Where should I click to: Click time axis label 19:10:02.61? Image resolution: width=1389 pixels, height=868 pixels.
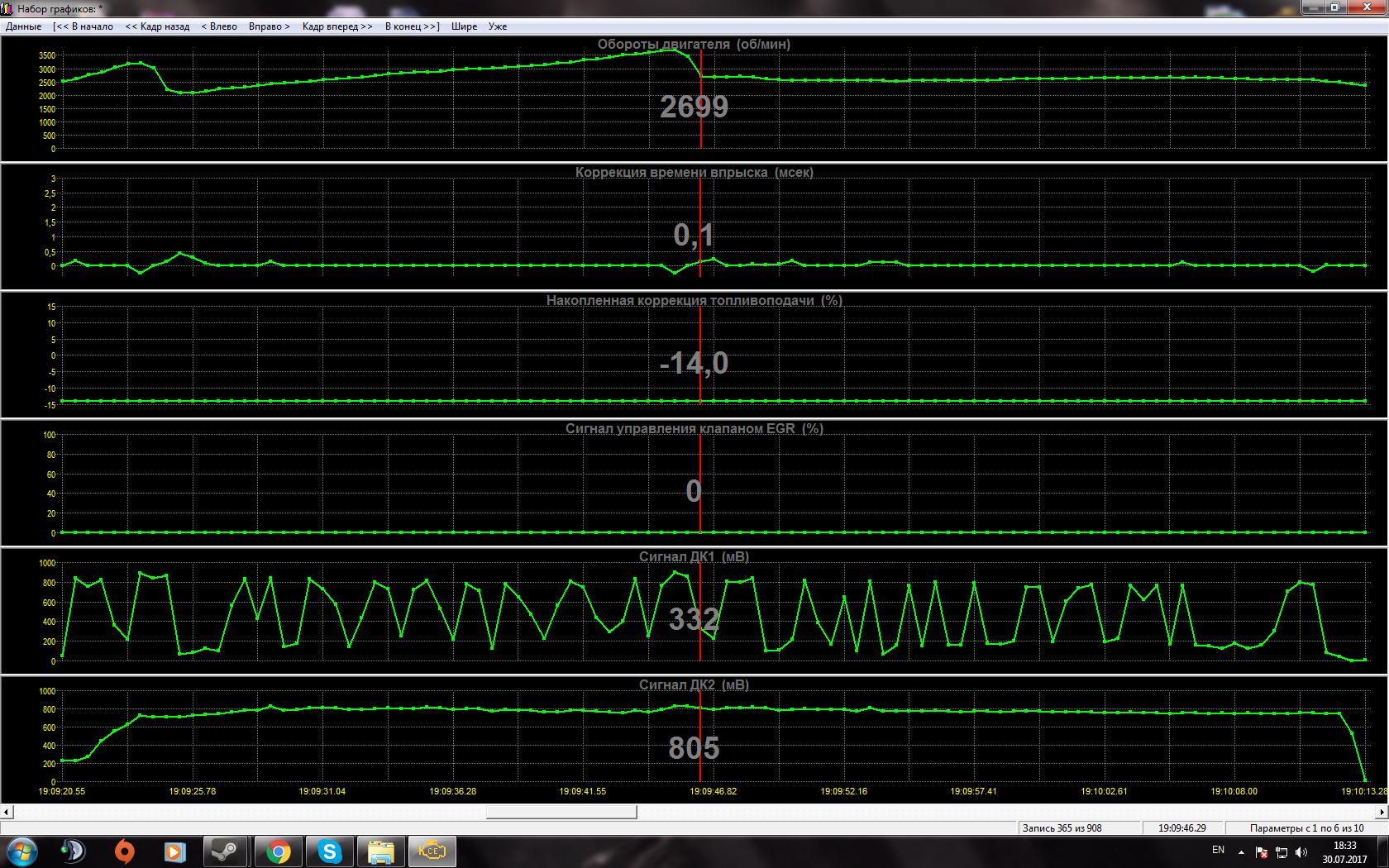click(1105, 791)
